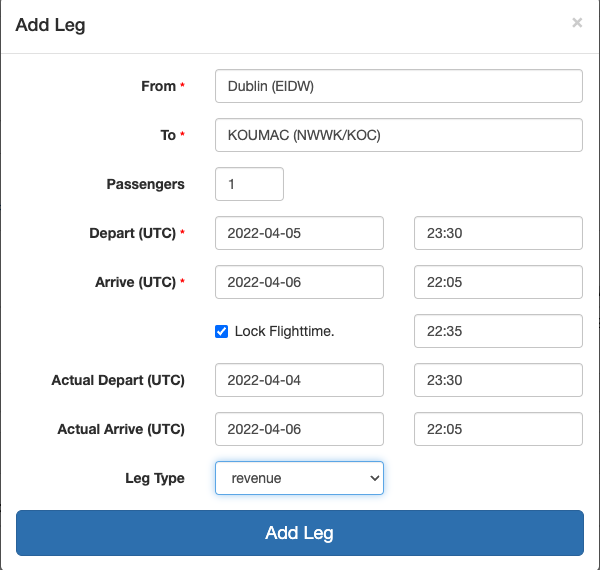This screenshot has width=600, height=570.
Task: Click the Actual Arrive (UTC) date field
Action: point(299,429)
